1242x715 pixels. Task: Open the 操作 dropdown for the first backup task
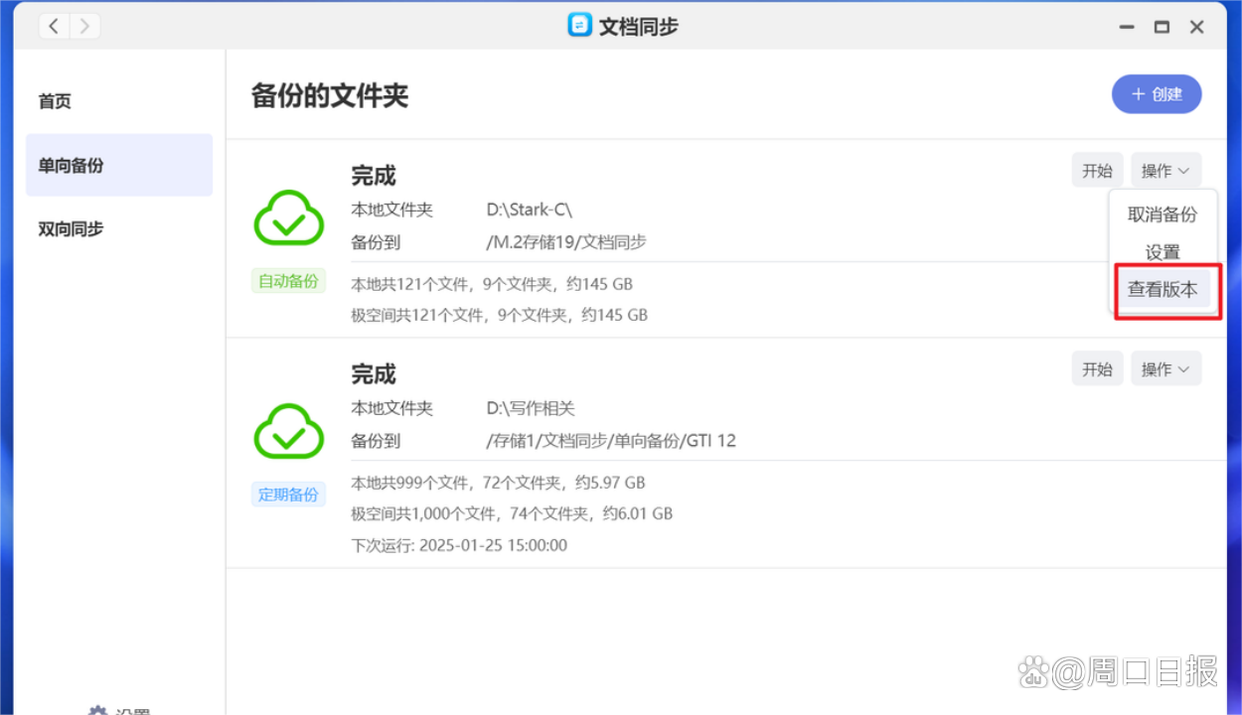pyautogui.click(x=1165, y=170)
